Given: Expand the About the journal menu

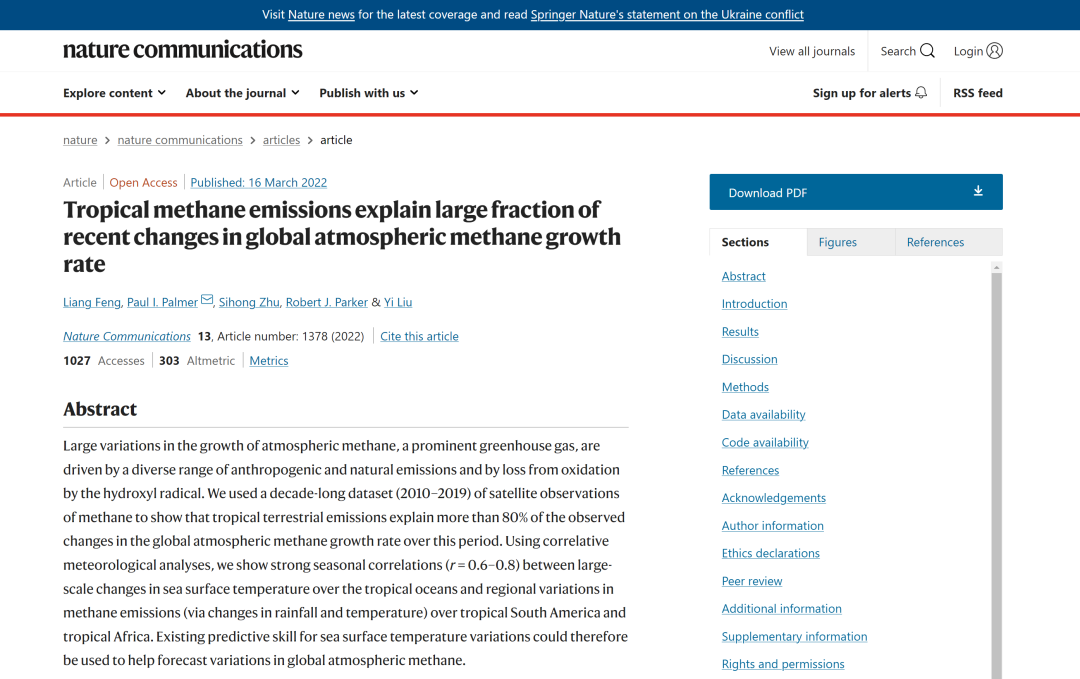Looking at the screenshot, I should [x=242, y=93].
